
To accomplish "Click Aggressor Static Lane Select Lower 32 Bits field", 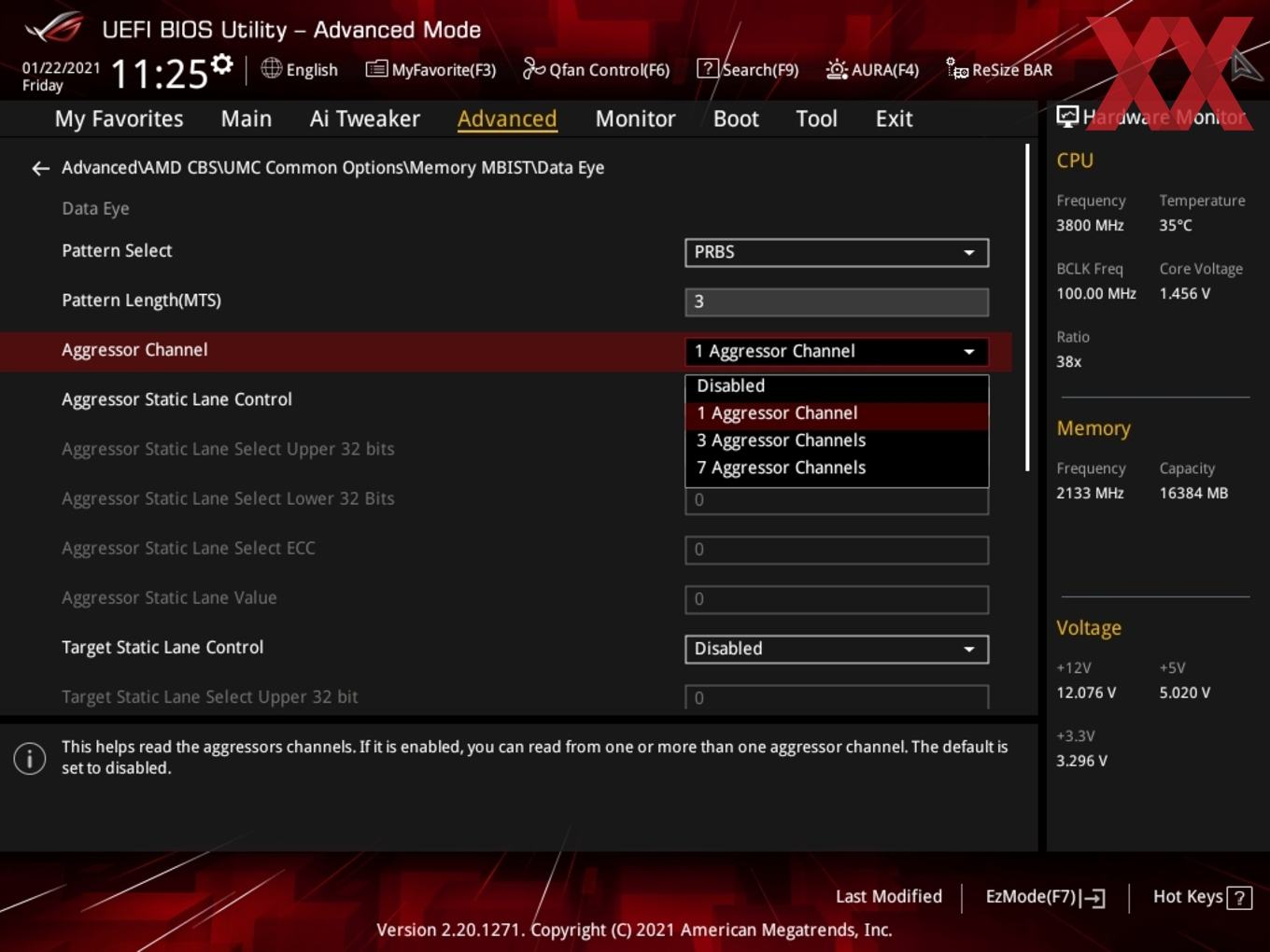I will [837, 500].
